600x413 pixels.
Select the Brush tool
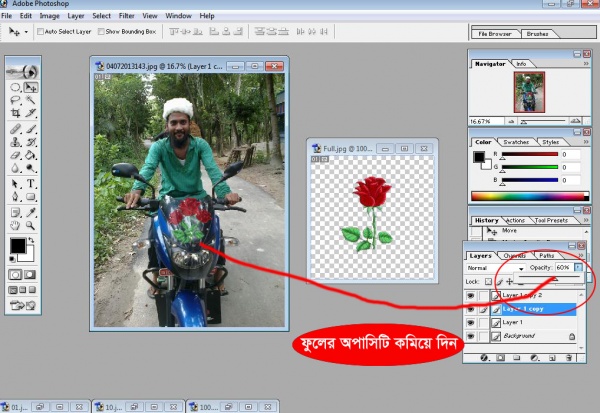click(31, 129)
